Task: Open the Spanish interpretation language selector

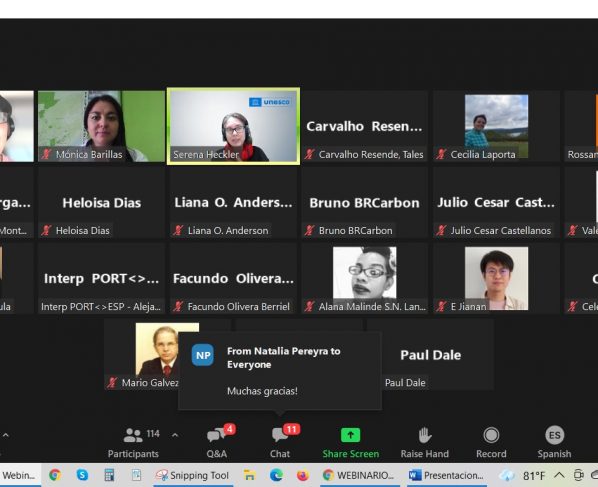Action: click(x=554, y=442)
